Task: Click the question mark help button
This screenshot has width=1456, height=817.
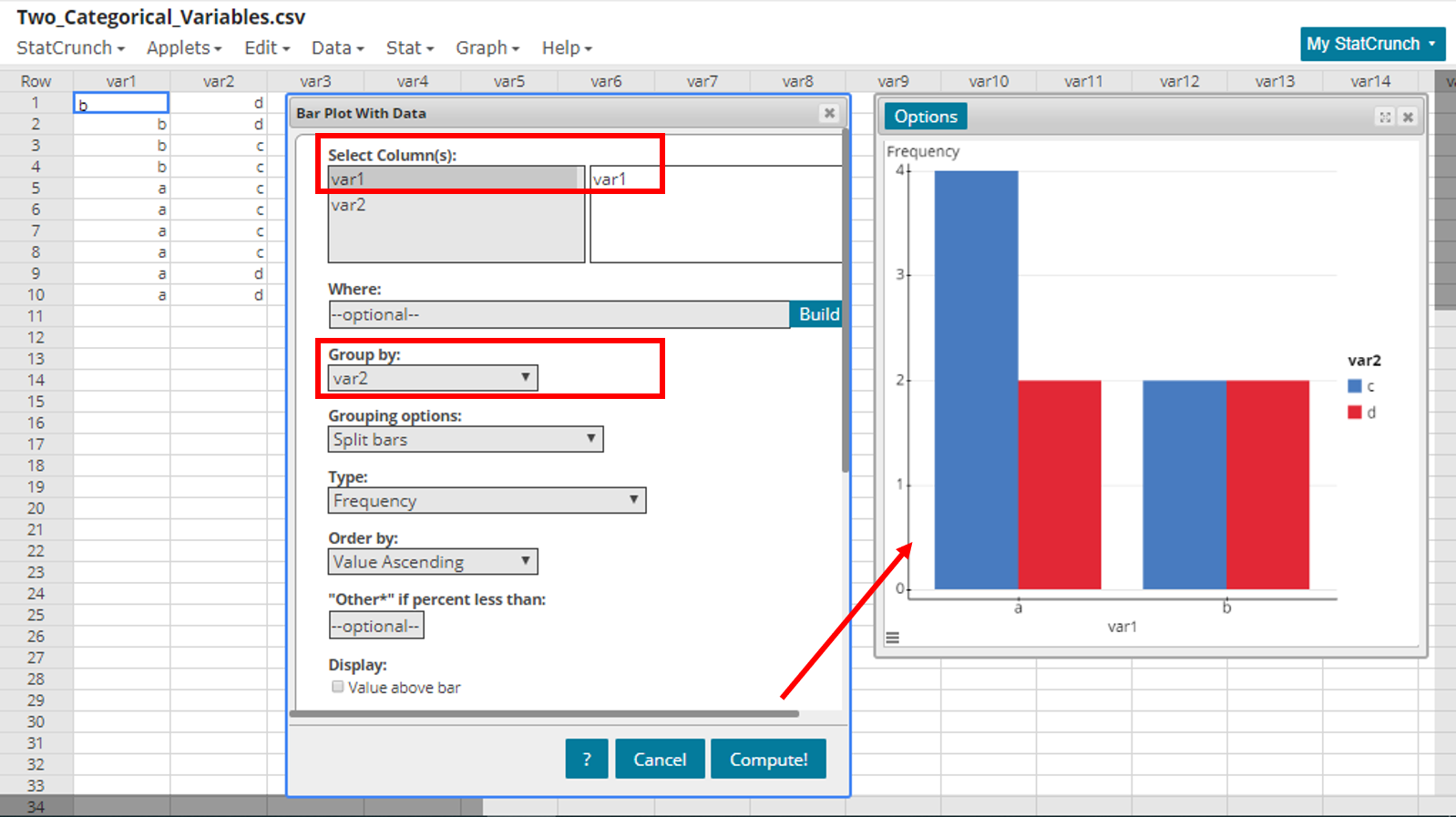Action: [586, 759]
